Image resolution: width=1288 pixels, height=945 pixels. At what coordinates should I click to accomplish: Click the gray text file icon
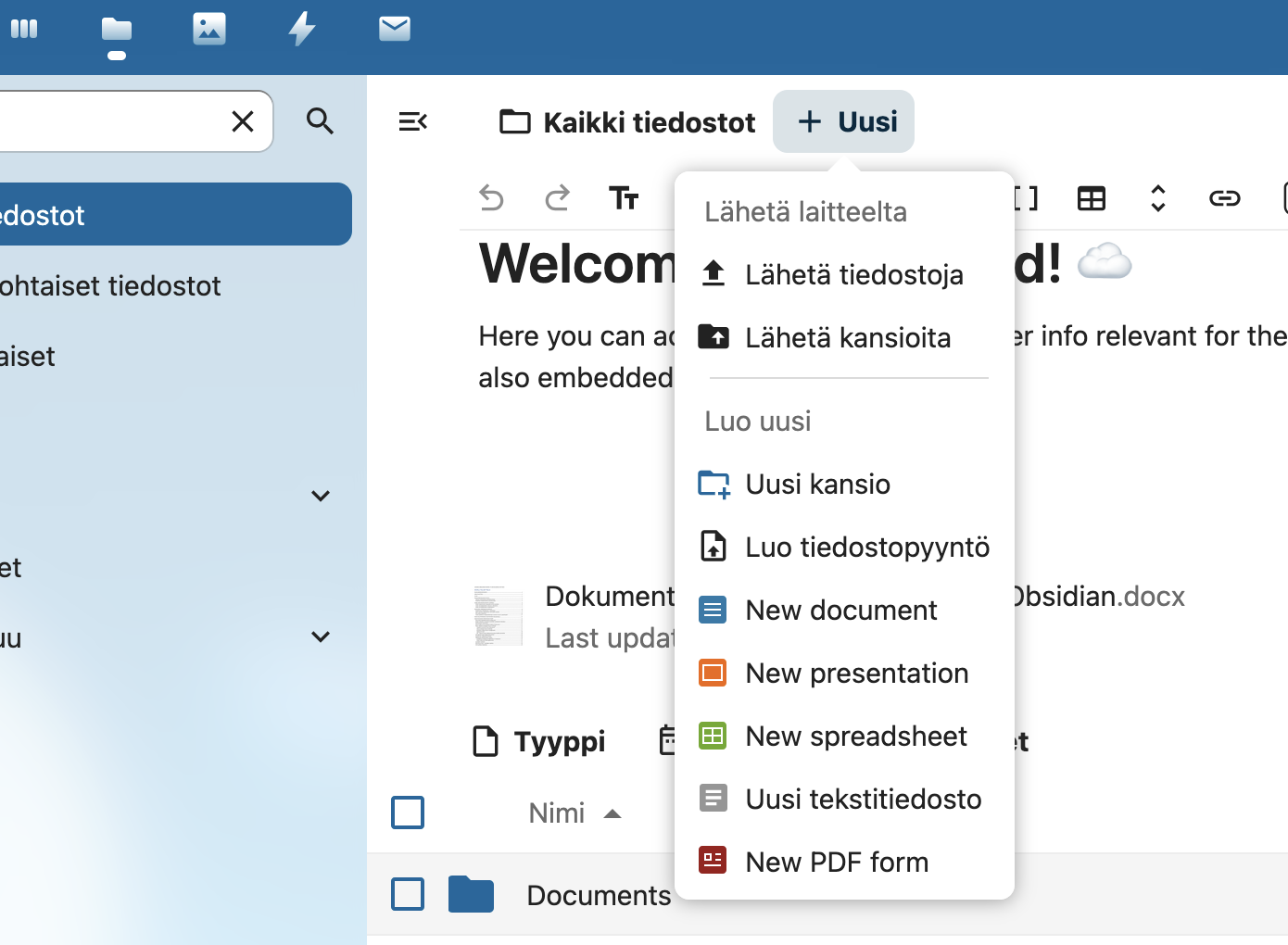713,798
